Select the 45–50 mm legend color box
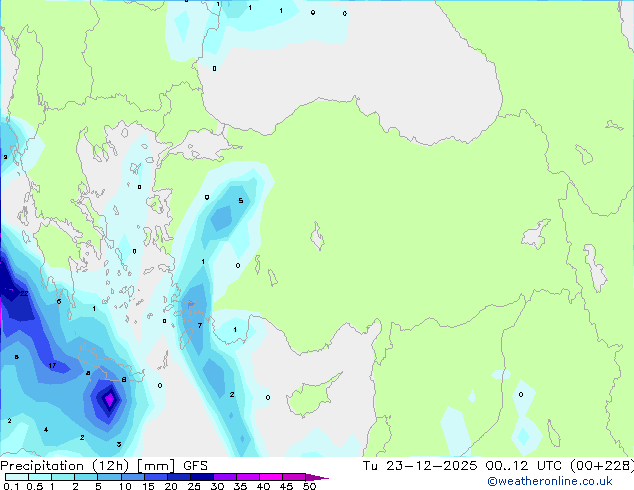This screenshot has width=634, height=490. pos(294,477)
